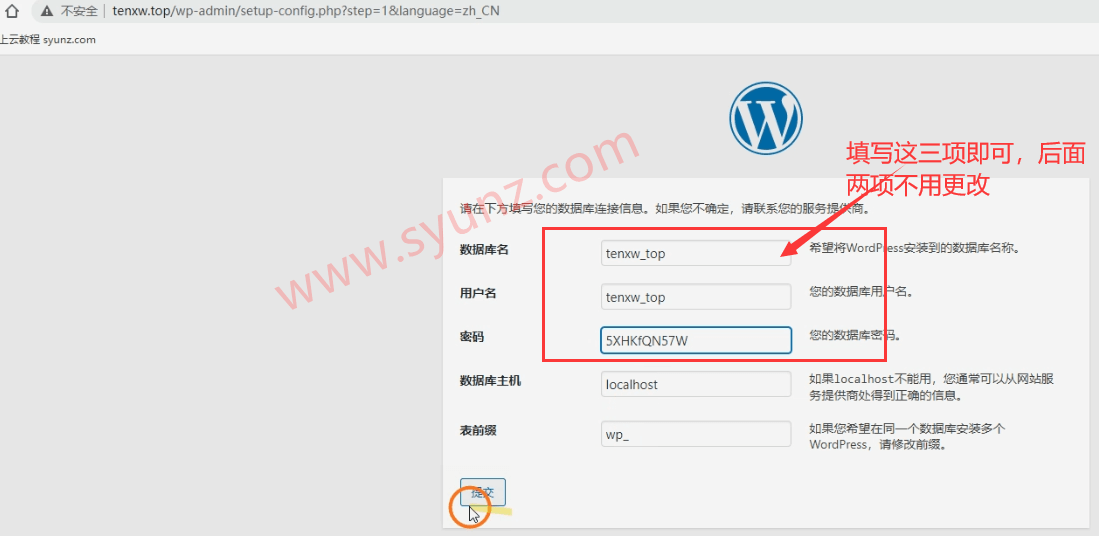Click the browser home icon
This screenshot has height=536, width=1099.
[x=11, y=11]
